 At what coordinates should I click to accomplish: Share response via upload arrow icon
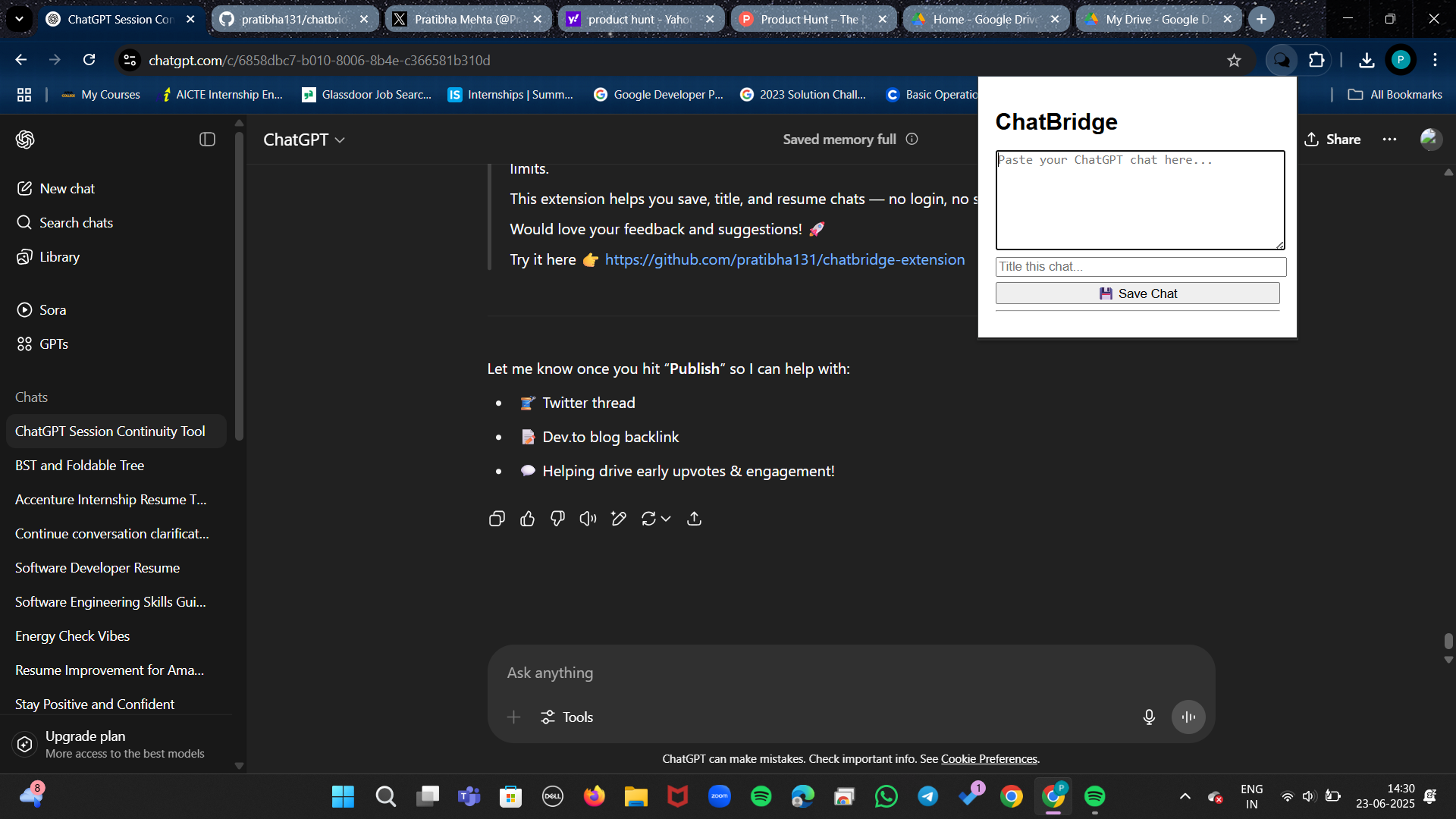click(x=694, y=519)
